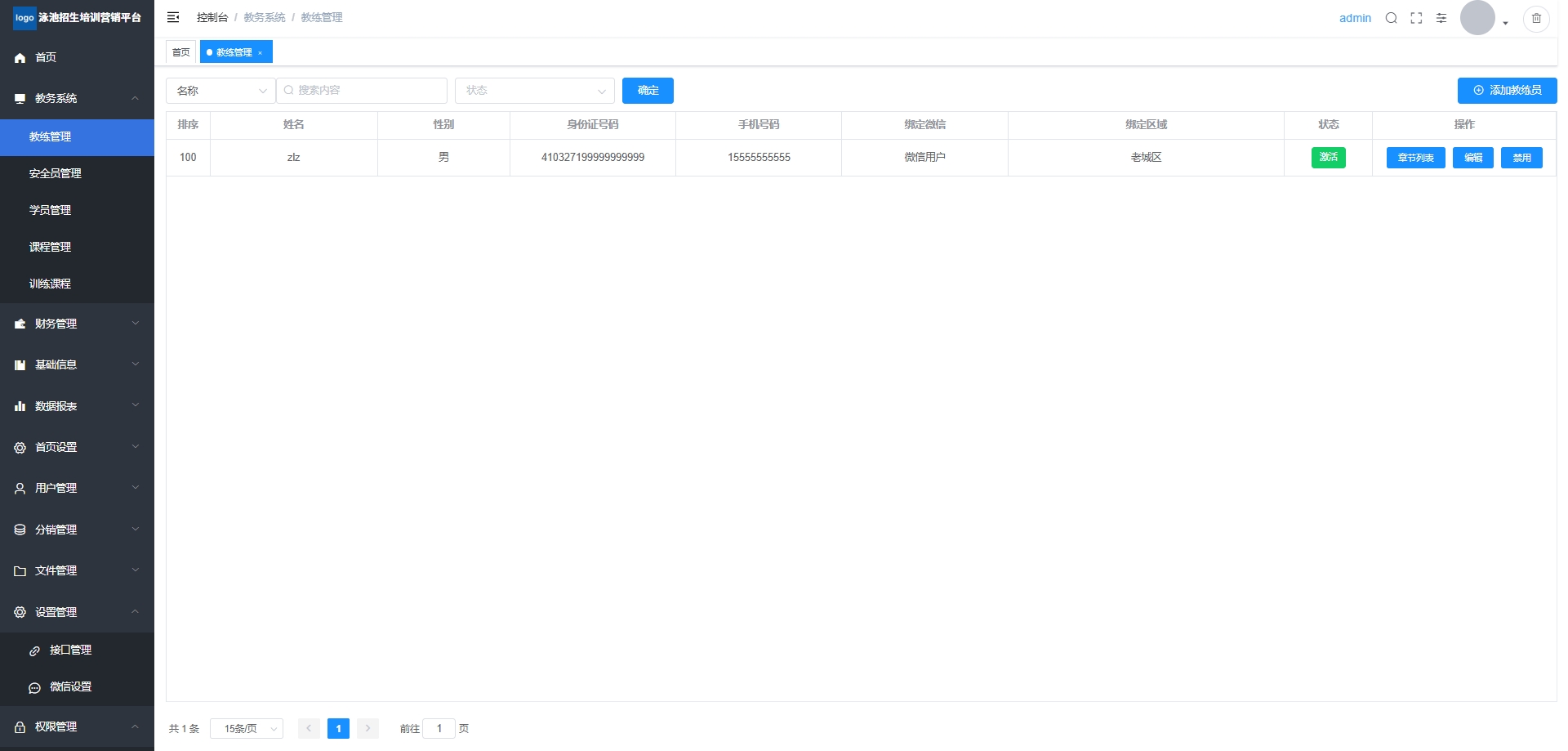Collapse the 教务系统 sidebar menu
1568x751 pixels.
click(x=77, y=98)
